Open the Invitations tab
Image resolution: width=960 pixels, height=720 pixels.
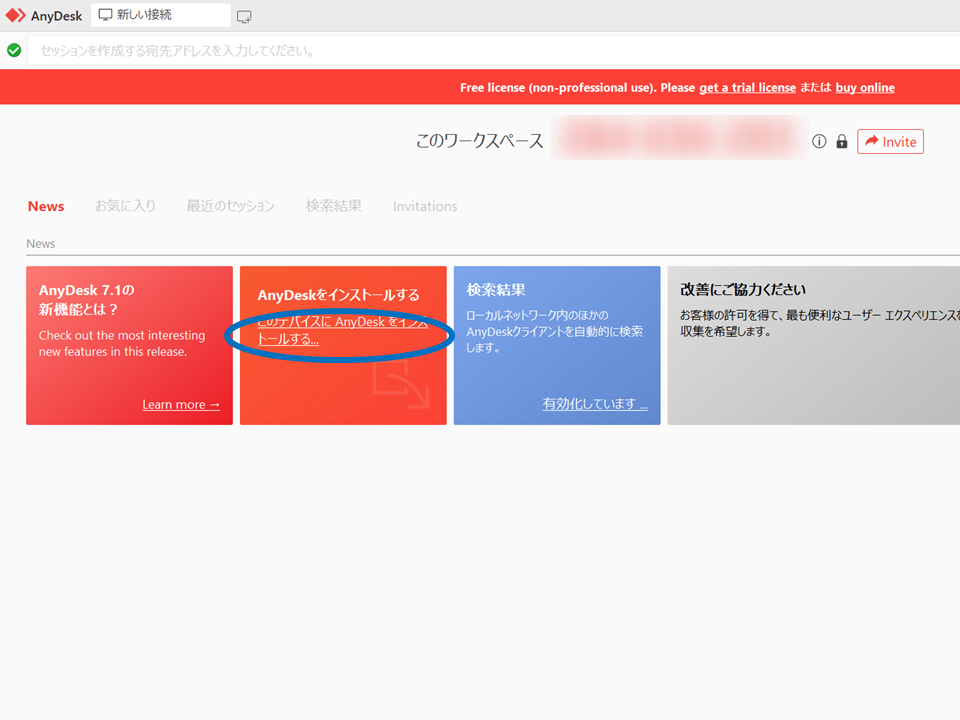coord(425,206)
